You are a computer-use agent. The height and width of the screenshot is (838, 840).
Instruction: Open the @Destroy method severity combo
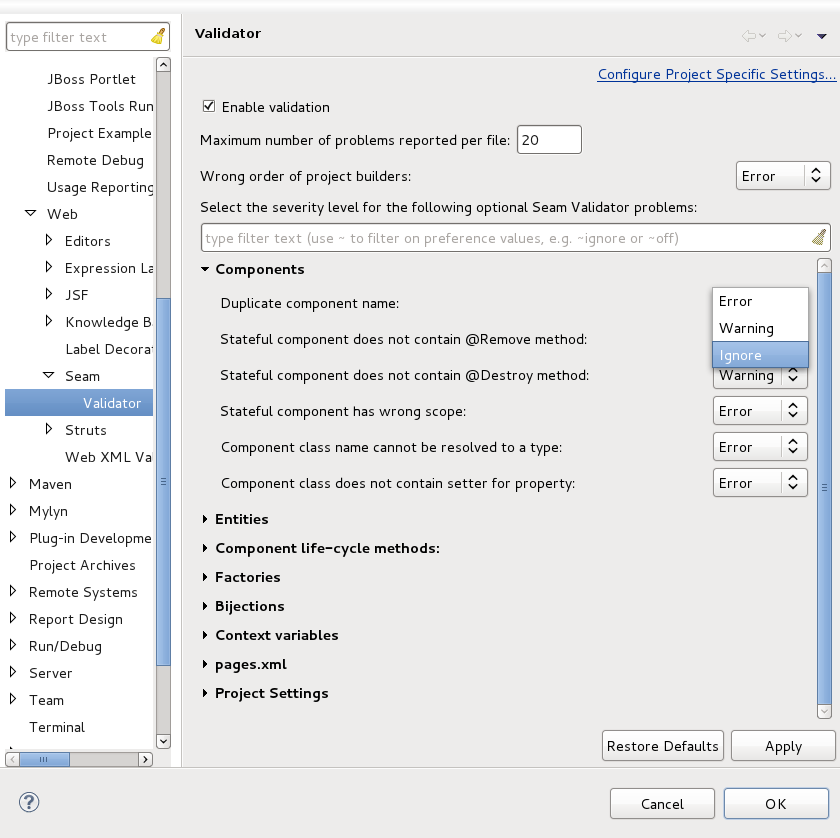point(760,376)
